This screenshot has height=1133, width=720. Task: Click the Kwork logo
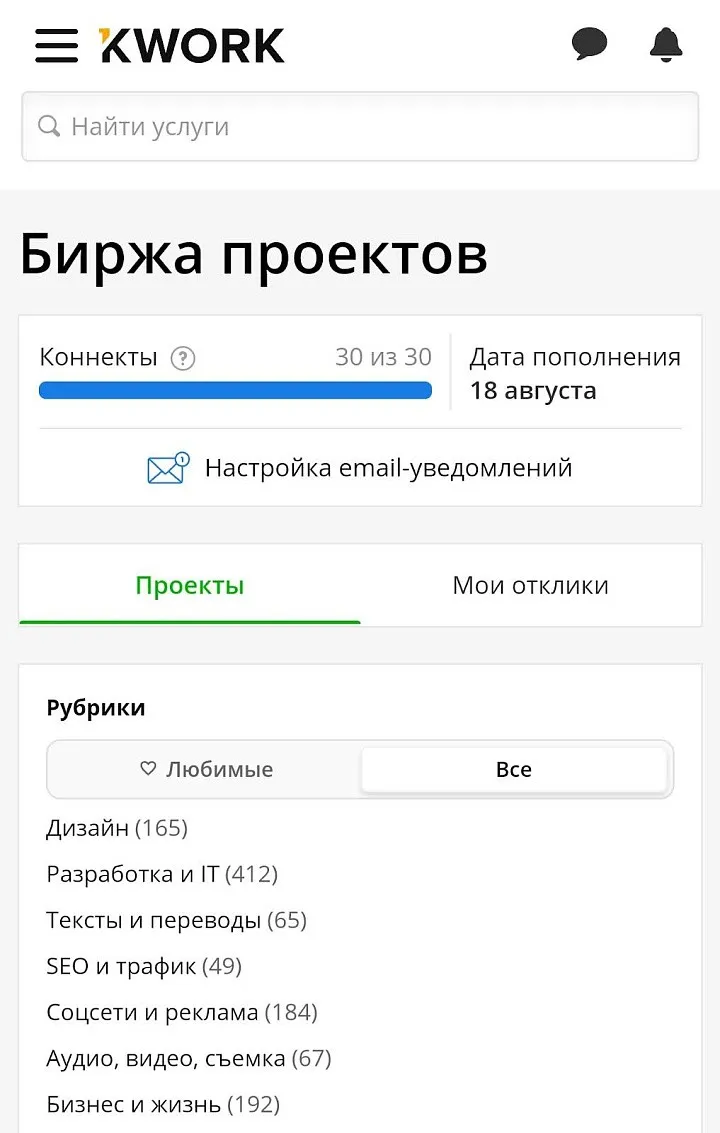point(192,46)
